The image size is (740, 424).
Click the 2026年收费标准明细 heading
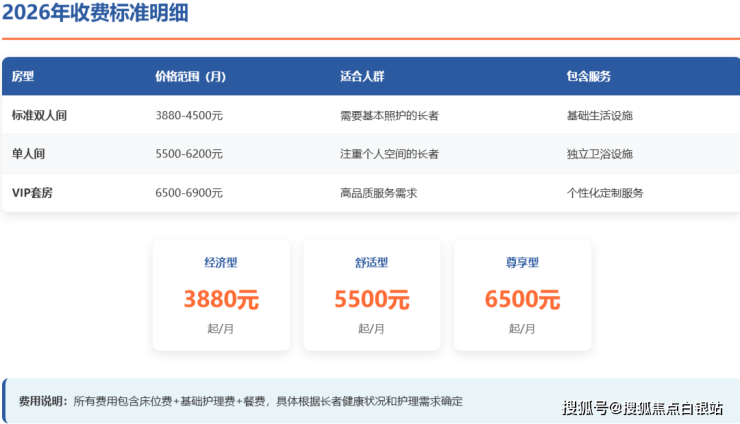[95, 13]
